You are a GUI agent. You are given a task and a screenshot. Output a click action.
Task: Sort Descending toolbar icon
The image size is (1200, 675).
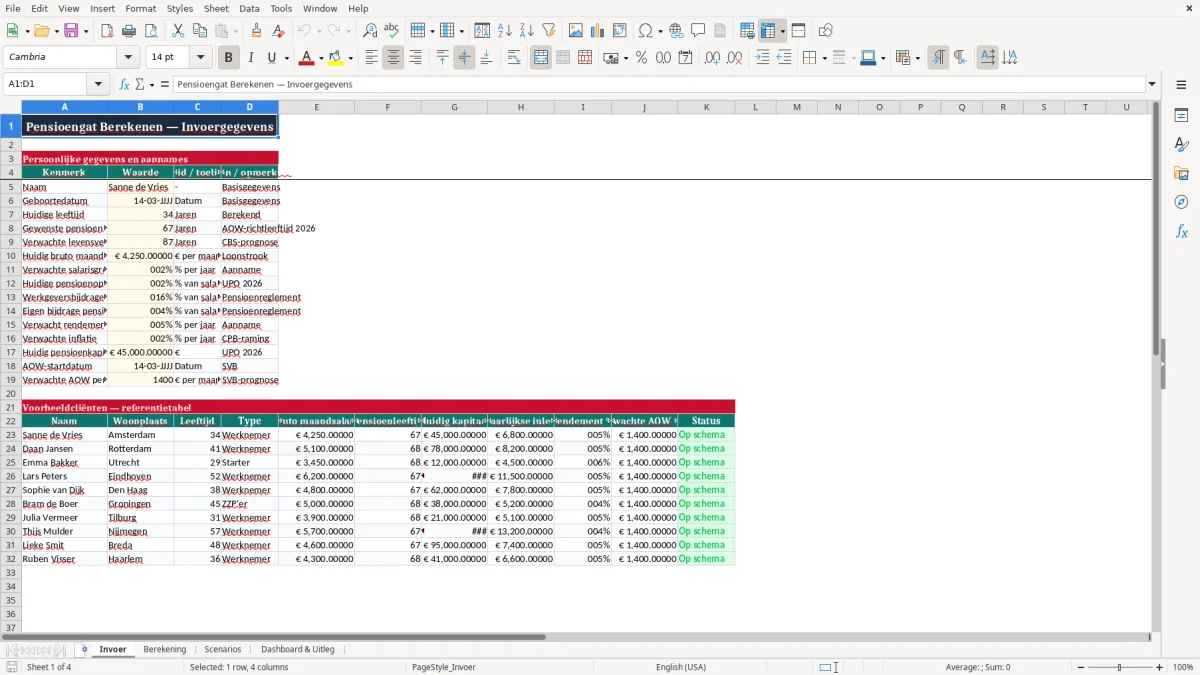point(526,31)
